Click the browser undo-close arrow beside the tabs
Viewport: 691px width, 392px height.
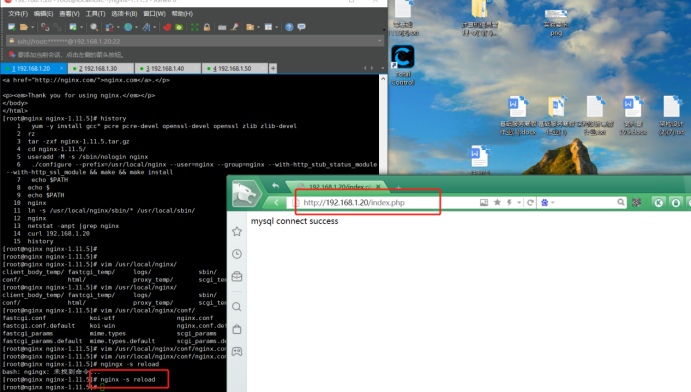[275, 186]
